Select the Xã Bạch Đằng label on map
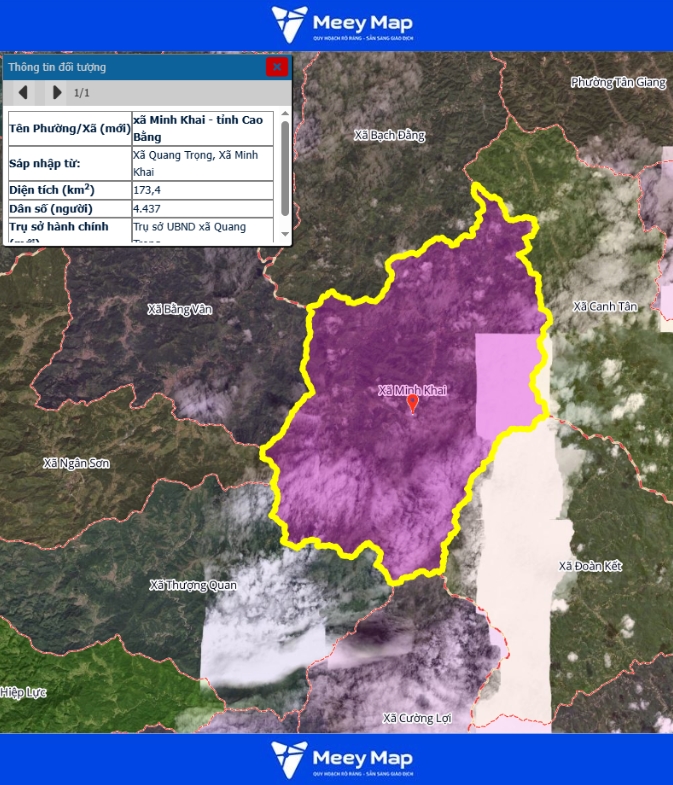Image resolution: width=673 pixels, height=785 pixels. (x=390, y=135)
